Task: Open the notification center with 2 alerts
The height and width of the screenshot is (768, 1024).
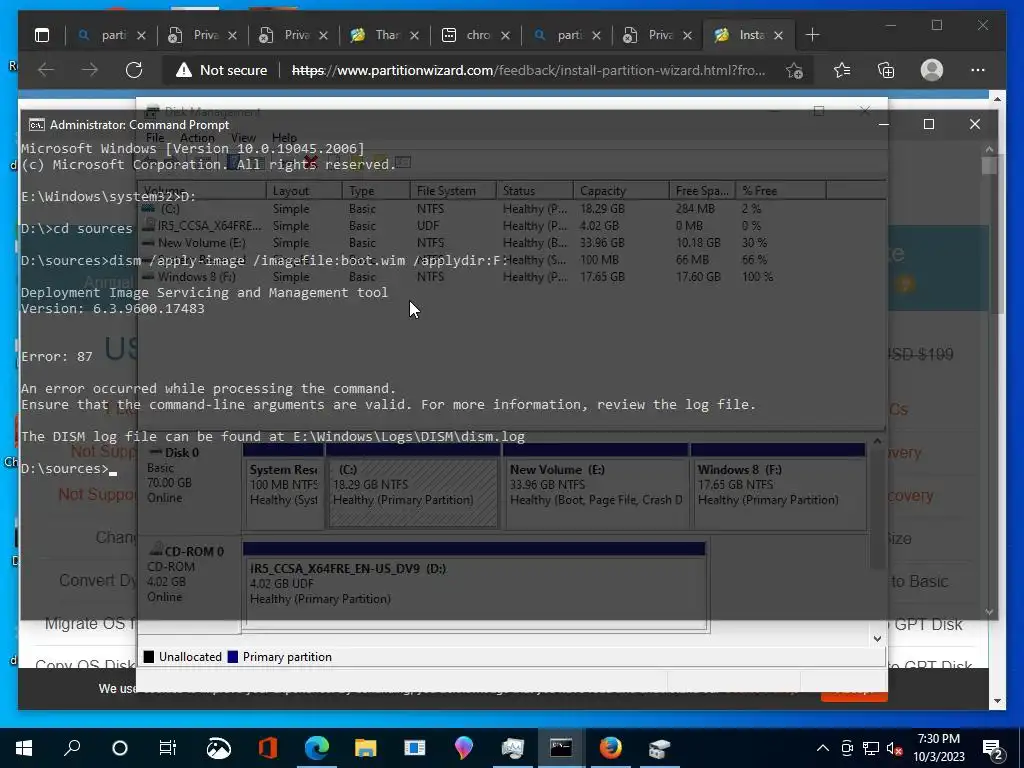Action: (992, 748)
